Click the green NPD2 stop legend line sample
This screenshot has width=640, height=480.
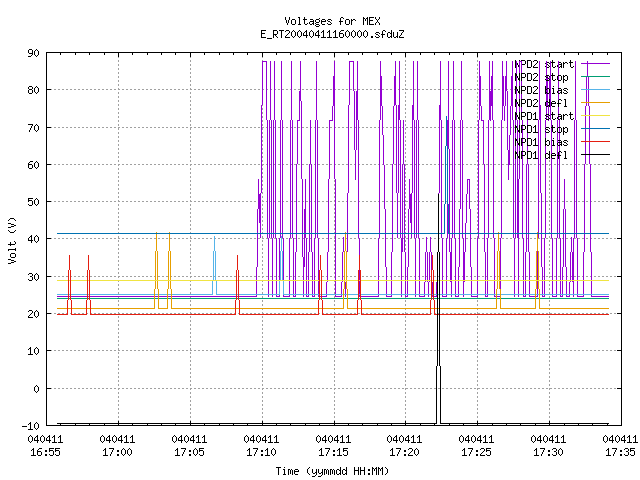[595, 77]
